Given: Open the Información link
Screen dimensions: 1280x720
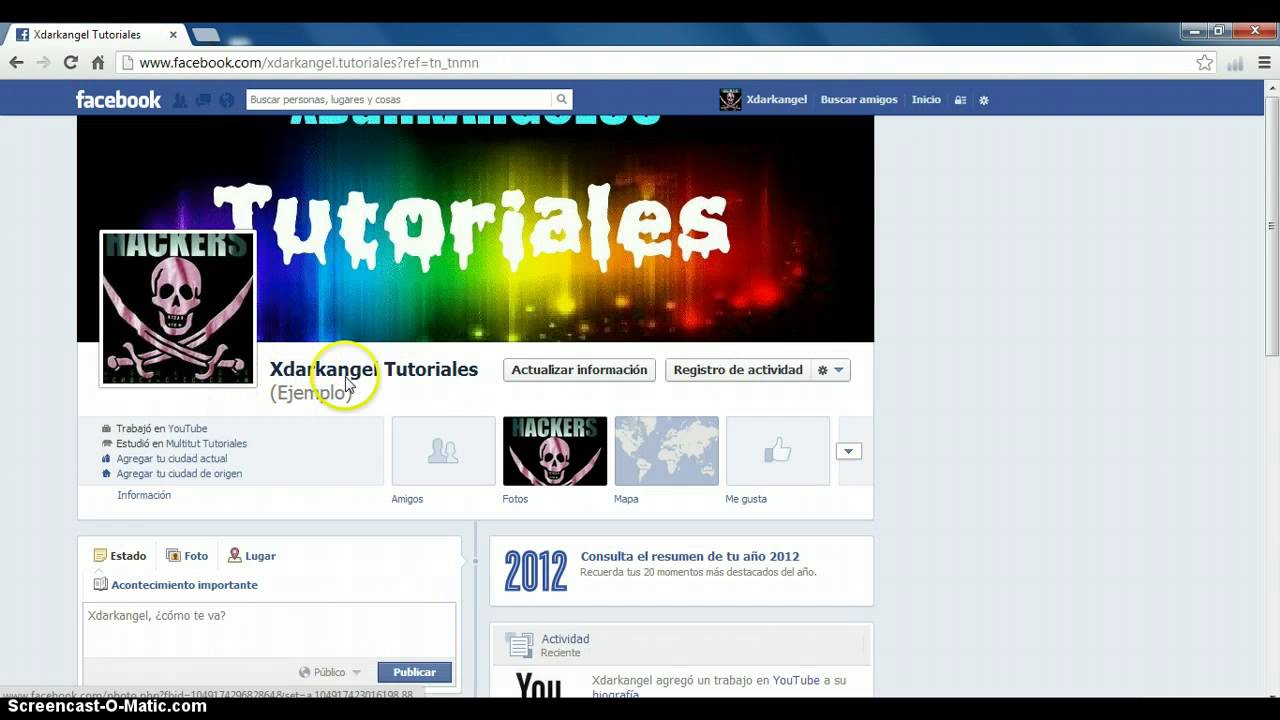Looking at the screenshot, I should (x=144, y=495).
